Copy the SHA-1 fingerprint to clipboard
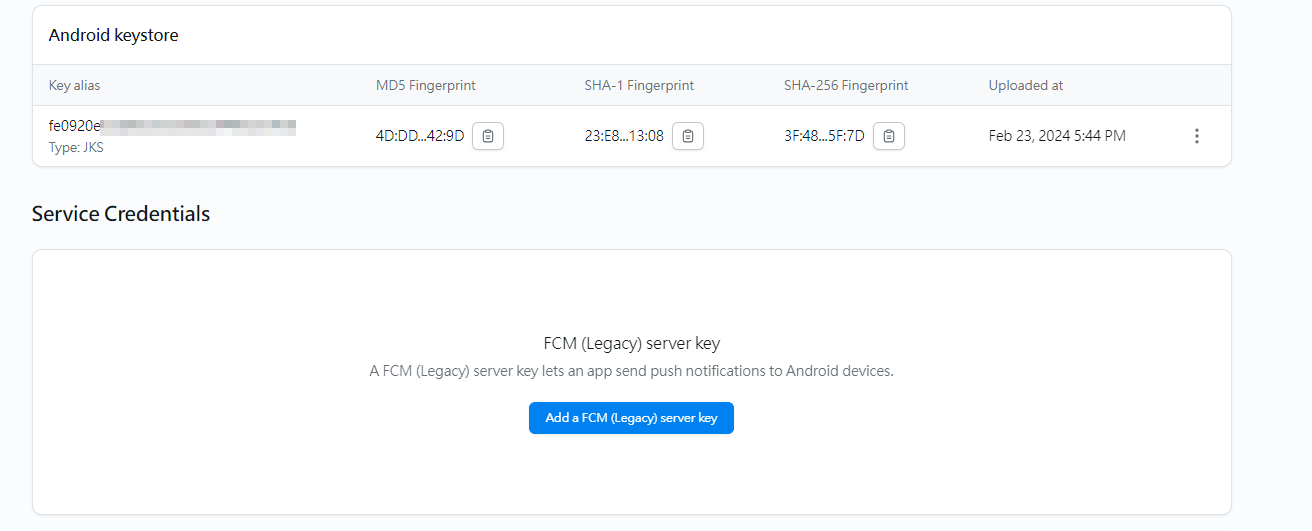 coord(688,136)
